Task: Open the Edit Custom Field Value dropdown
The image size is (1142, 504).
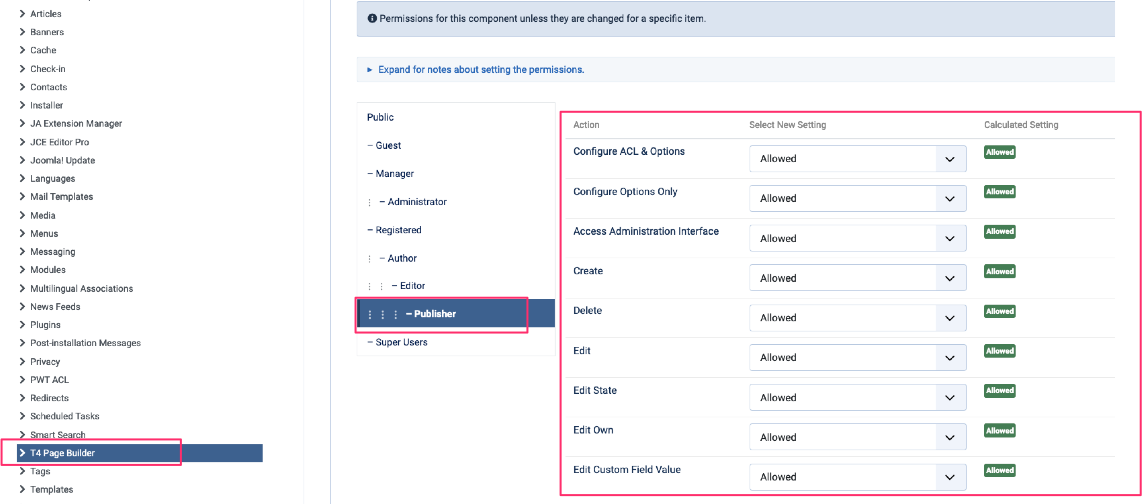Action: coord(857,477)
